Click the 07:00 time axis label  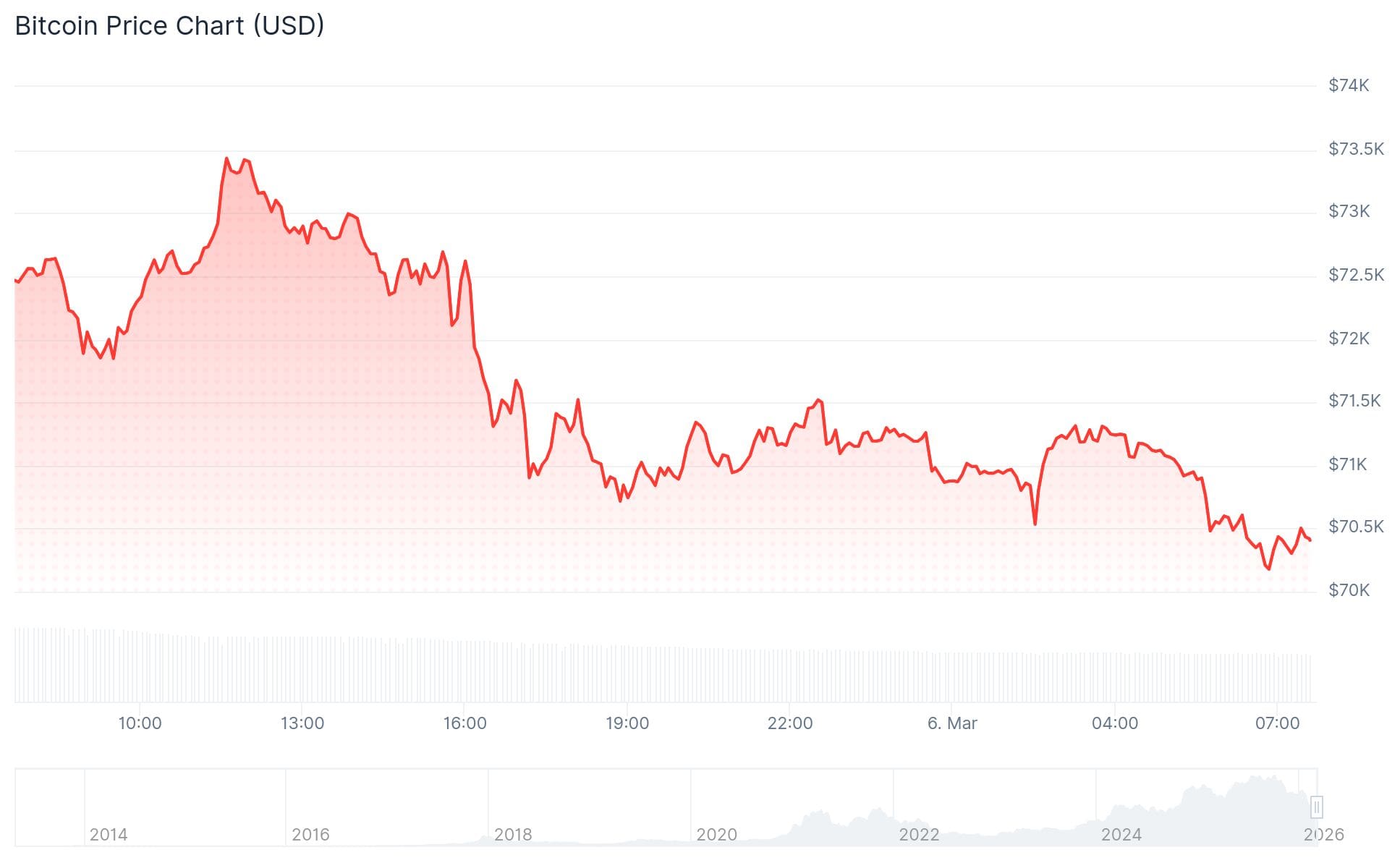[x=1277, y=723]
